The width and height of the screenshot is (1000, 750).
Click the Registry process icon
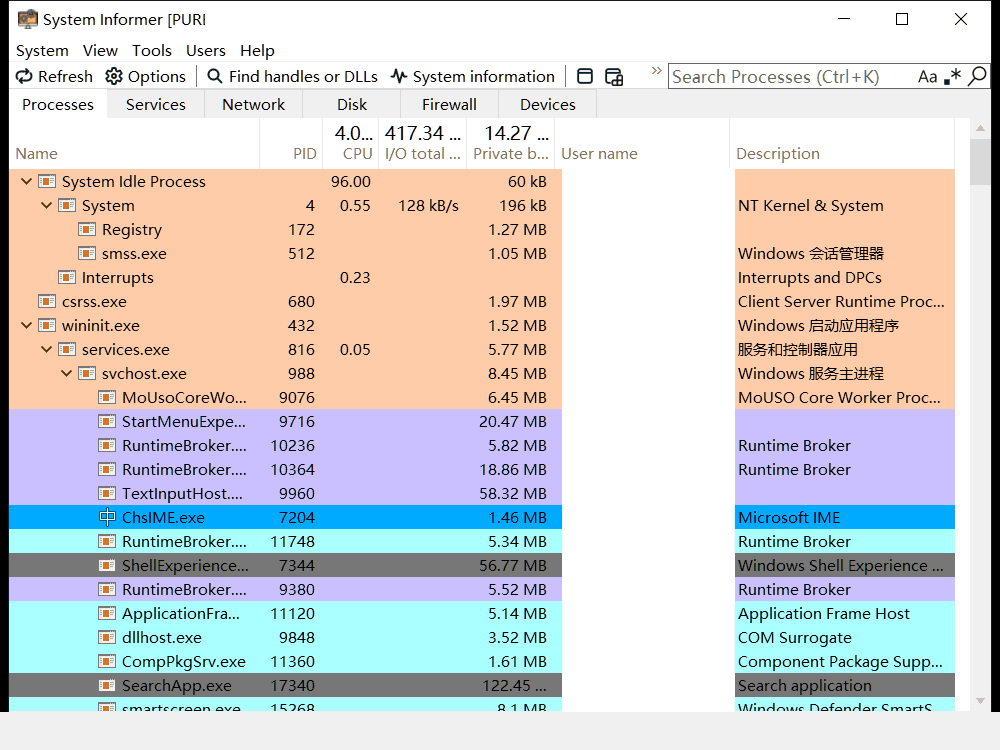pos(87,229)
